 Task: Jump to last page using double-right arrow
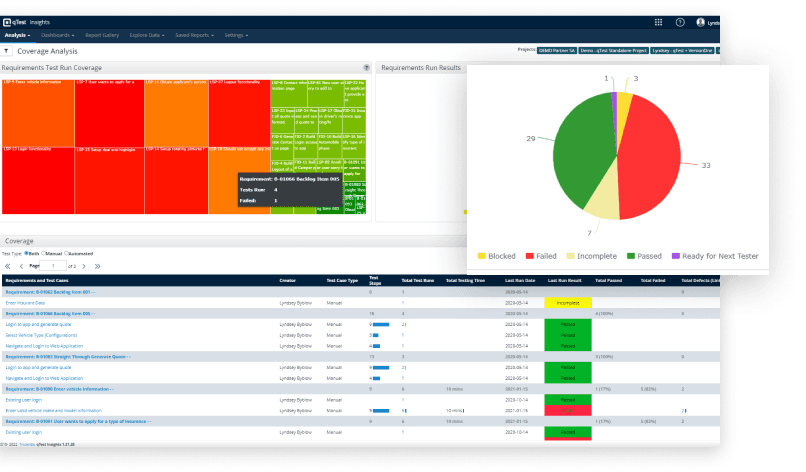tap(97, 267)
